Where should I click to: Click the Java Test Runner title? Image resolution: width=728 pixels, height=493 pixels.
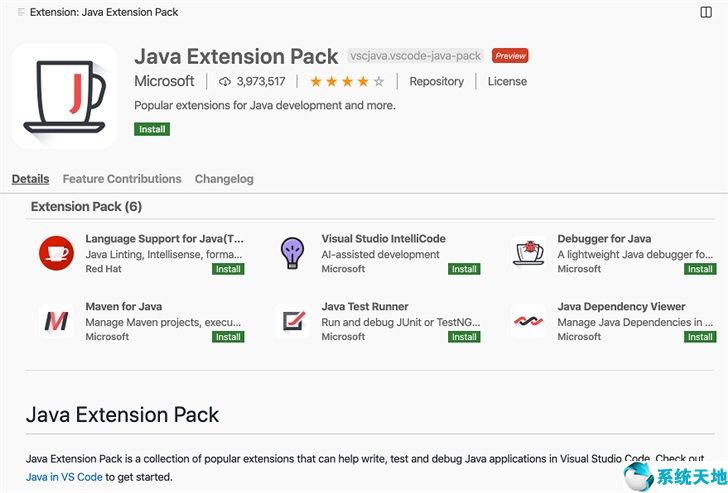(365, 306)
